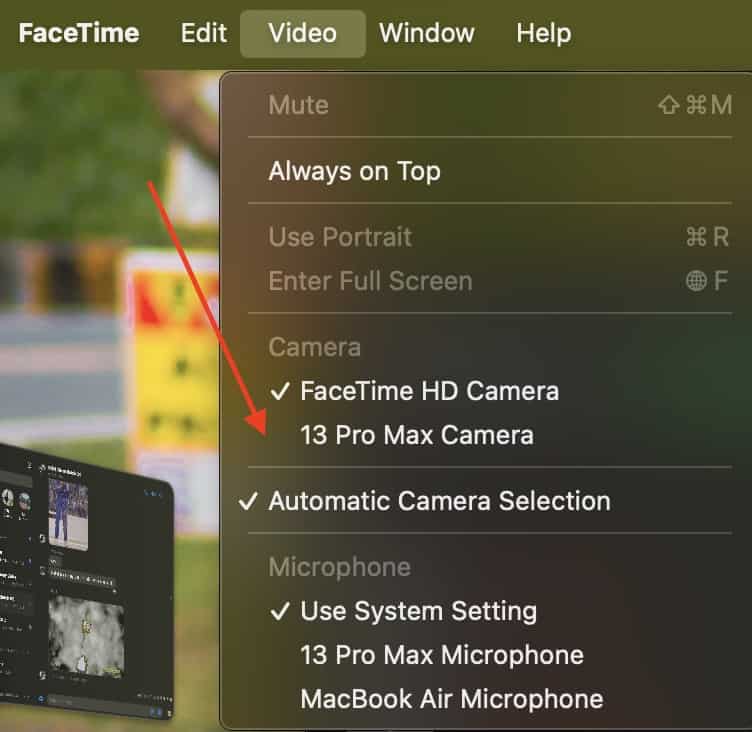Screen dimensions: 752x732
Task: Click the Microphone section header label
Action: 339,567
